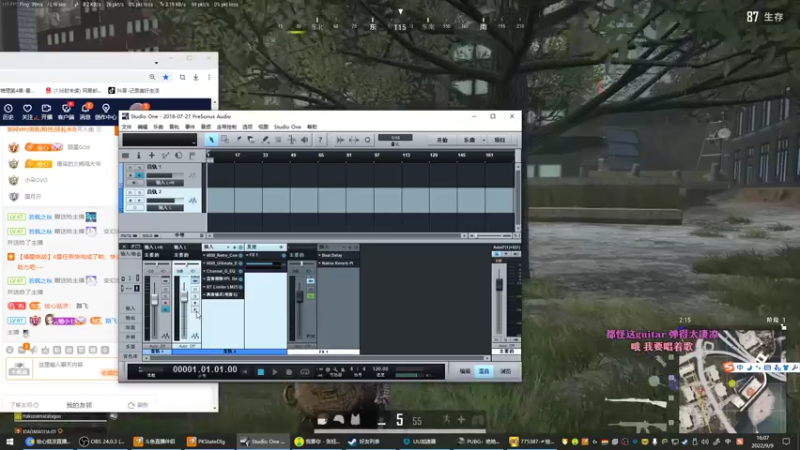The height and width of the screenshot is (450, 800).
Task: Adjust the main output fader in mixer
Action: coord(499,285)
